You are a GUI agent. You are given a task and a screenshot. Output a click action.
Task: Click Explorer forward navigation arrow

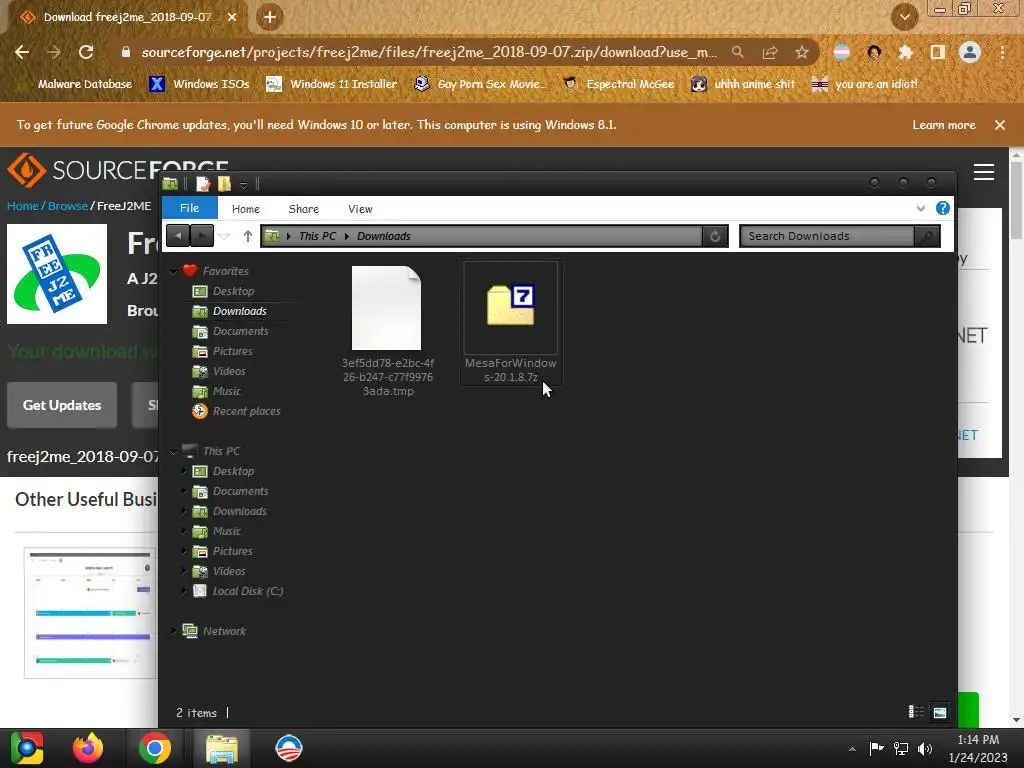pyautogui.click(x=202, y=236)
